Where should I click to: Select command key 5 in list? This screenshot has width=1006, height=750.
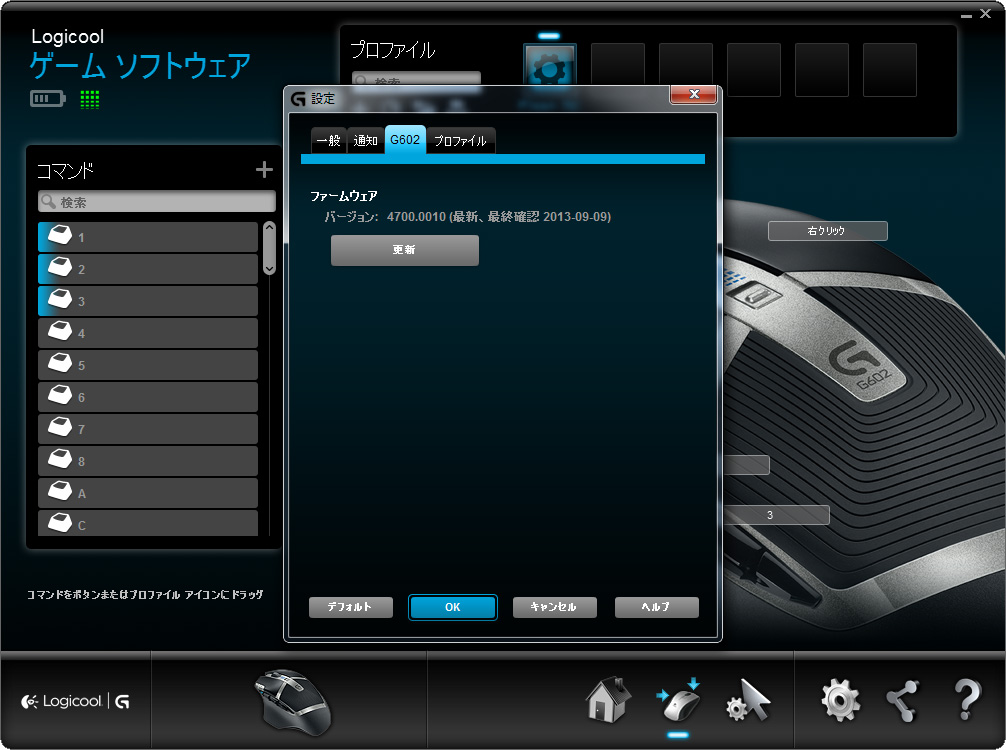148,366
